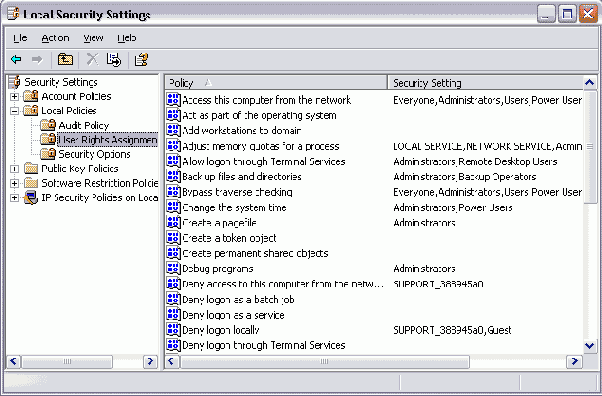This screenshot has width=602, height=396.
Task: Click the Audit Policy folder icon
Action: tap(48, 125)
